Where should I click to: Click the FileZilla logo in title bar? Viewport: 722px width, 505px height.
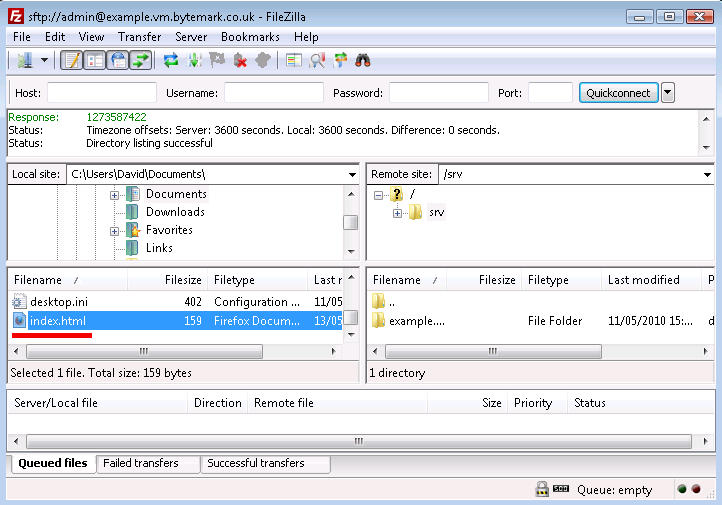pyautogui.click(x=16, y=17)
